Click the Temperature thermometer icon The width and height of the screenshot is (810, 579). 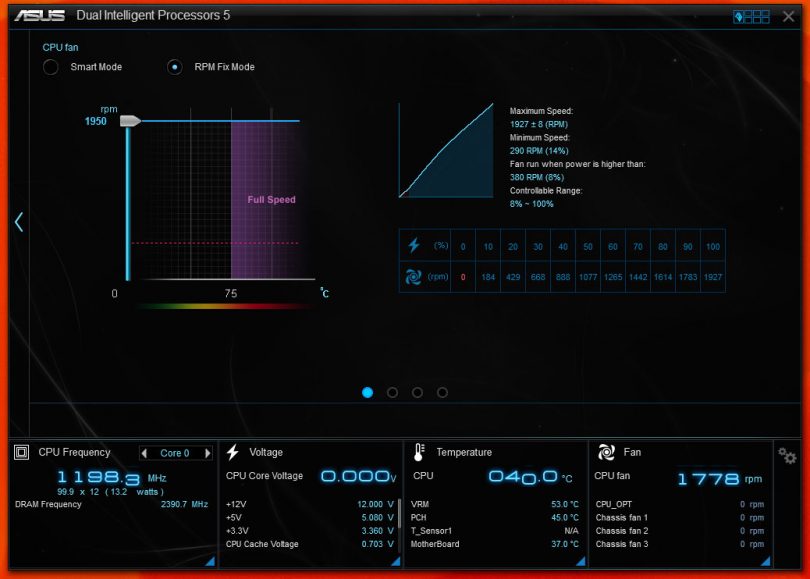[x=419, y=453]
